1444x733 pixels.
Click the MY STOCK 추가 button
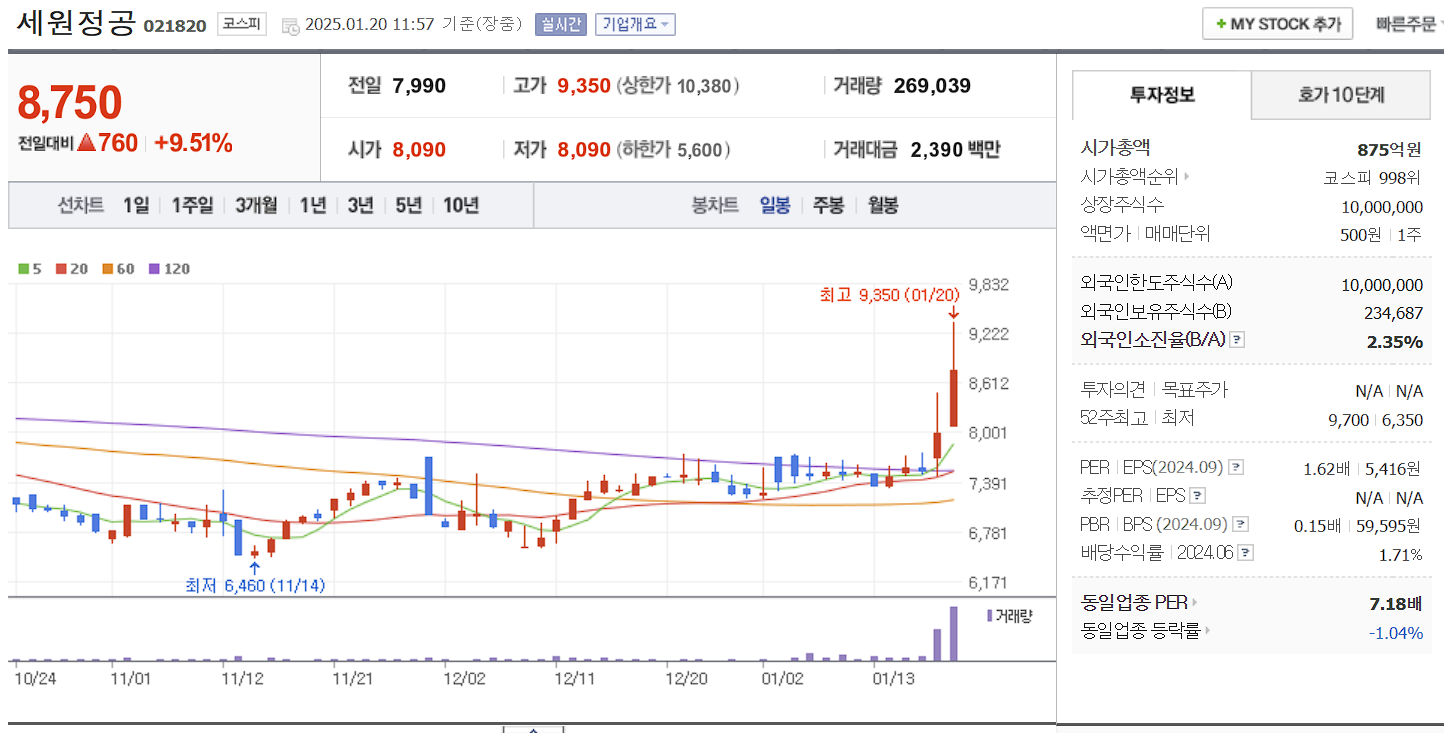point(1277,23)
